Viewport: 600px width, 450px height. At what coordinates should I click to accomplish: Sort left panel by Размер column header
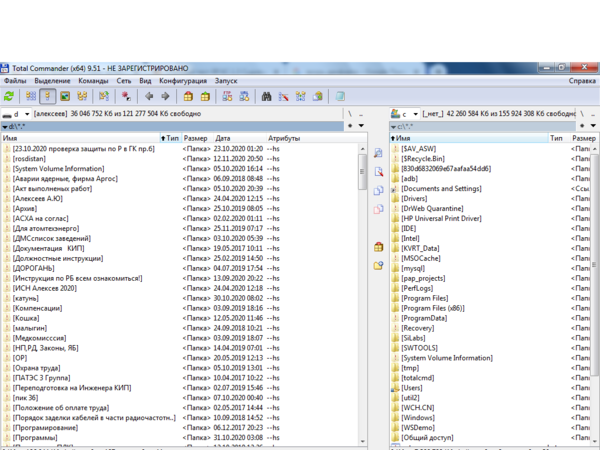(x=196, y=138)
